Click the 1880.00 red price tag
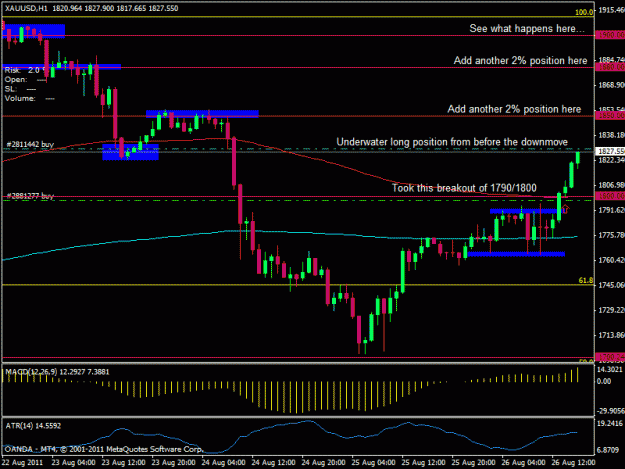The width and height of the screenshot is (625, 469). 610,67
